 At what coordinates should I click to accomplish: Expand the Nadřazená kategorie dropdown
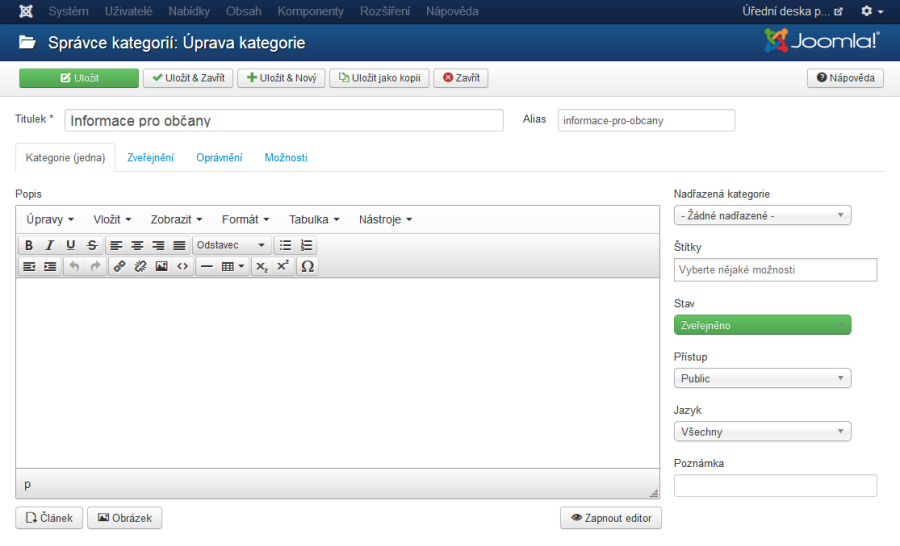click(x=762, y=216)
